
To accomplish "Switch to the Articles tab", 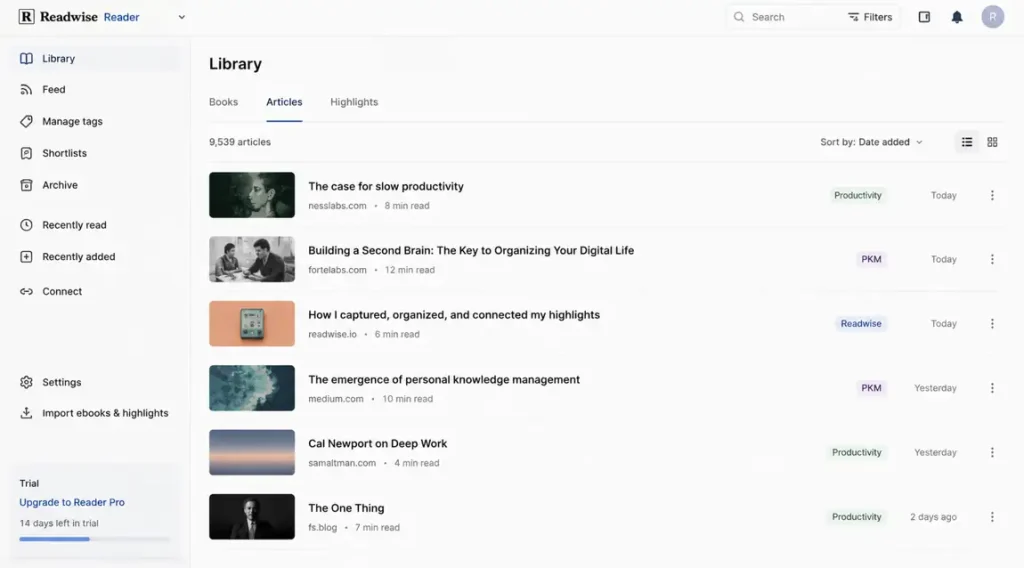I will (x=284, y=103).
